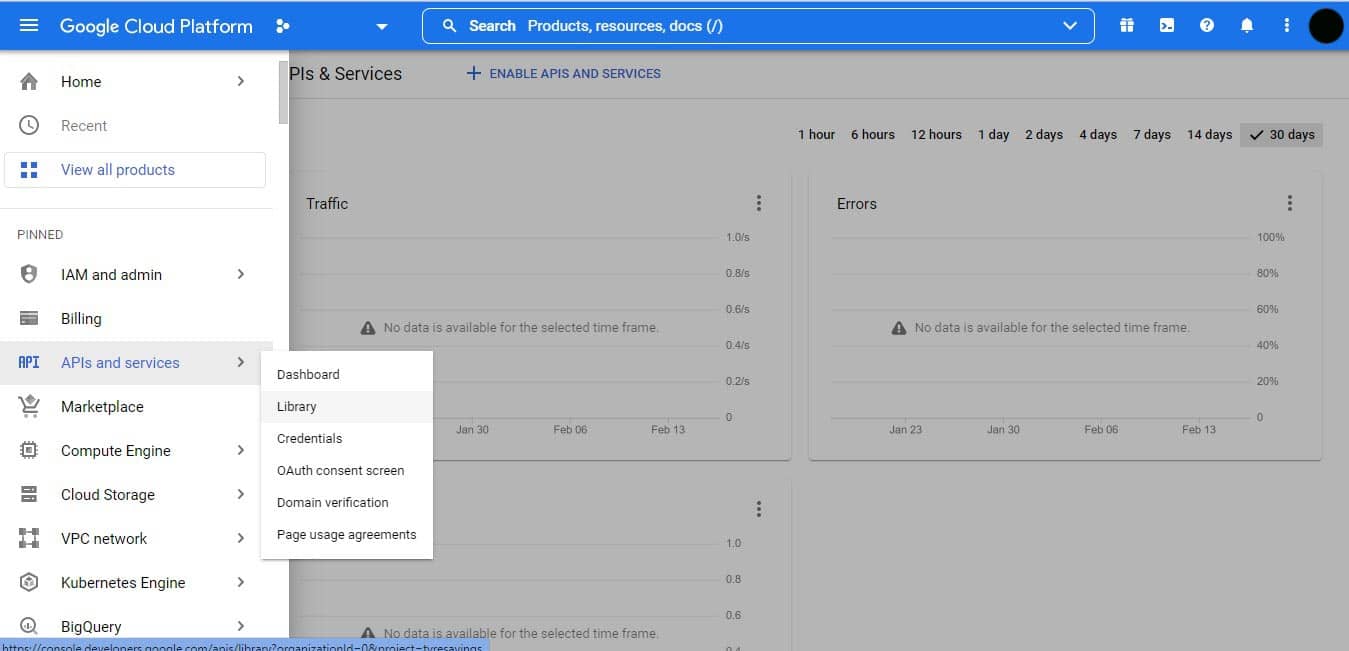Expand VPC network submenu chevron
The width and height of the screenshot is (1349, 651).
[241, 539]
